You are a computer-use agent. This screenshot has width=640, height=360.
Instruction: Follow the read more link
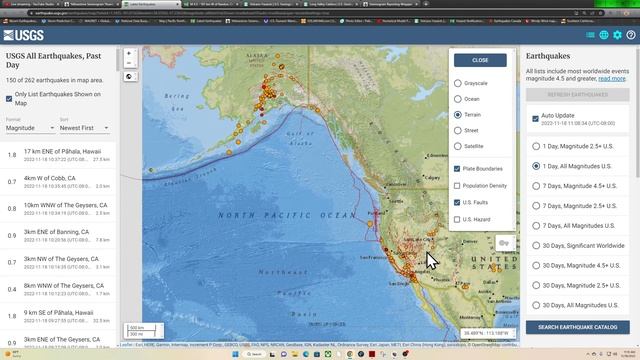611,78
